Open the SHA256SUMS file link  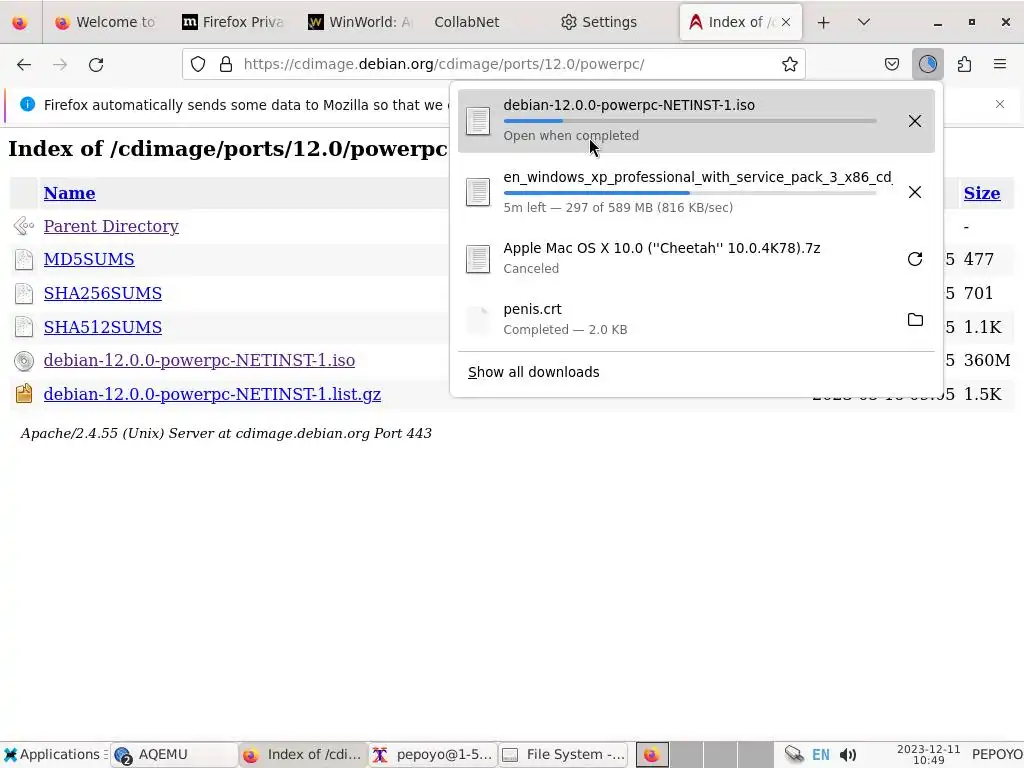(x=103, y=293)
